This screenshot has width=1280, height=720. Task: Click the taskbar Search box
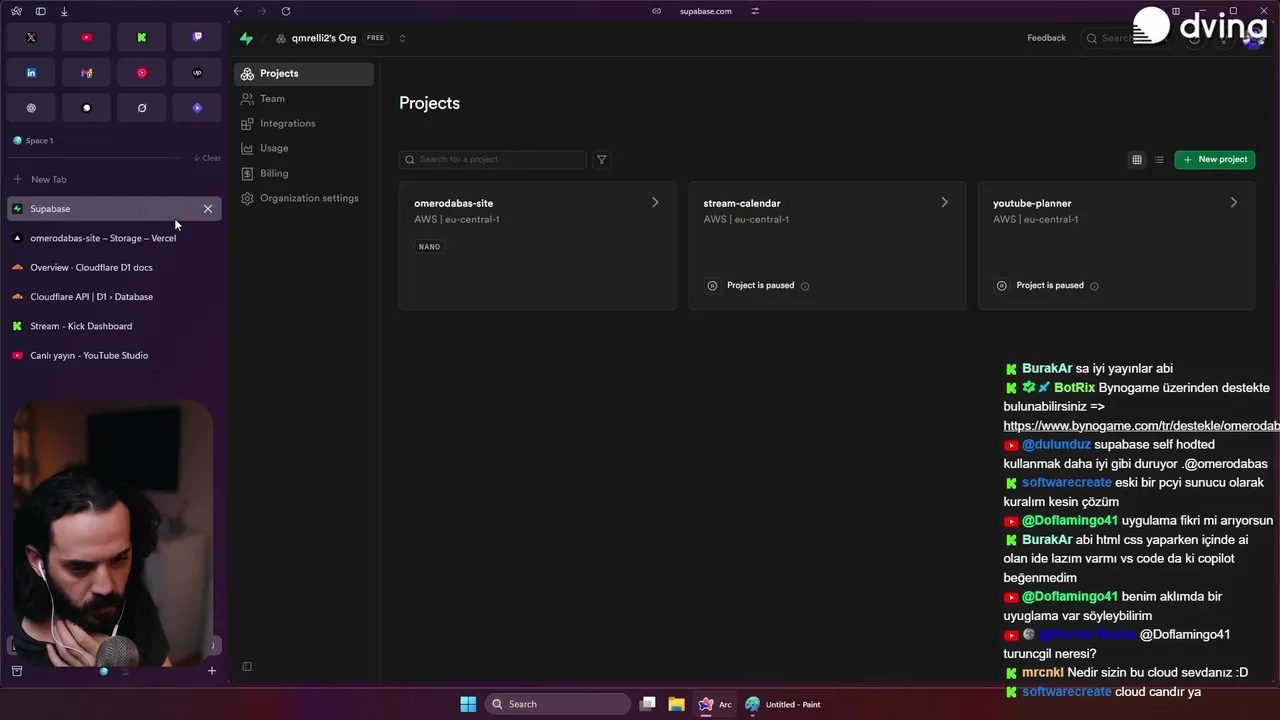point(558,704)
